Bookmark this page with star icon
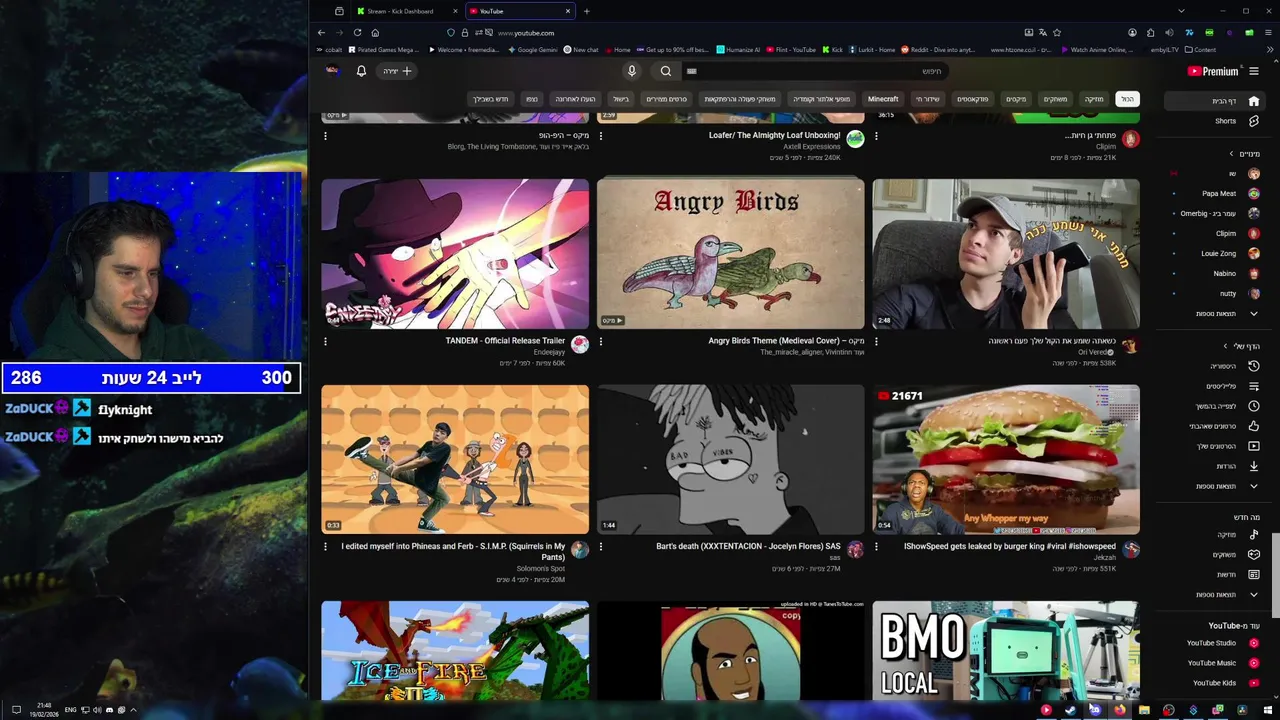Screen dimensions: 1280x720 [x=1057, y=33]
